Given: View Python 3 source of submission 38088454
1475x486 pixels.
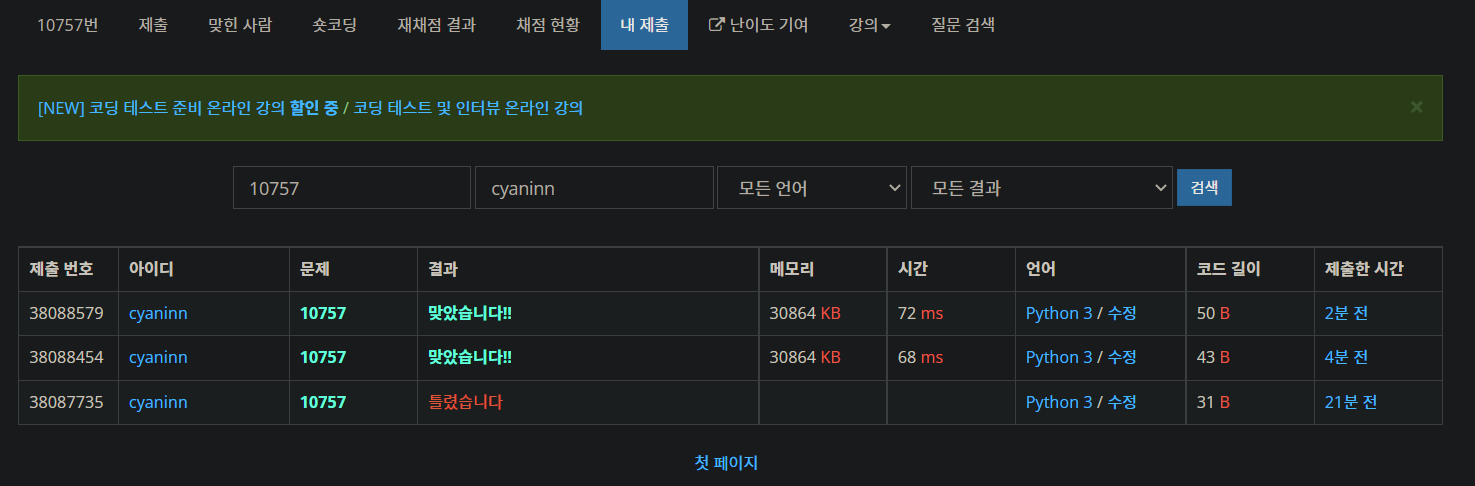Looking at the screenshot, I should [x=1059, y=357].
